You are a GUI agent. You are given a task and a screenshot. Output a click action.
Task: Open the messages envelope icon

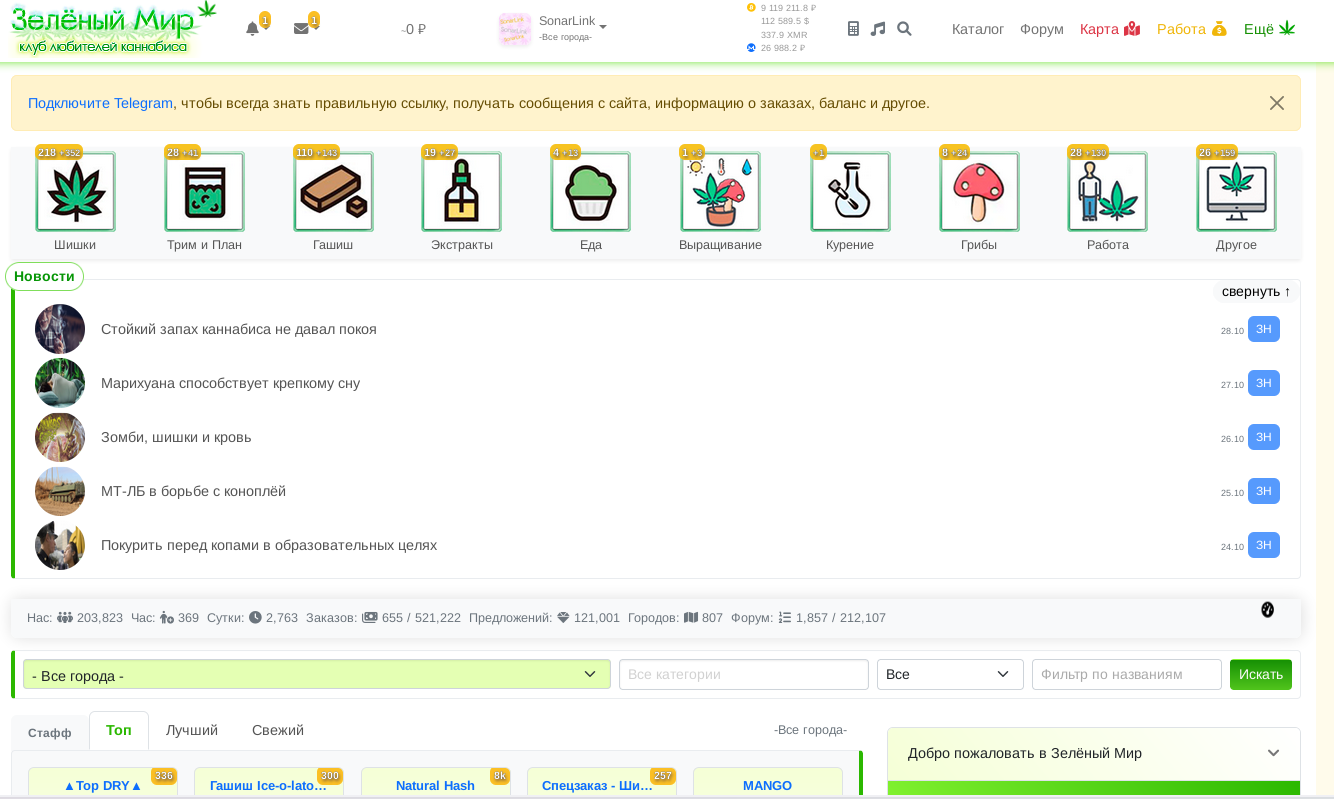301,29
